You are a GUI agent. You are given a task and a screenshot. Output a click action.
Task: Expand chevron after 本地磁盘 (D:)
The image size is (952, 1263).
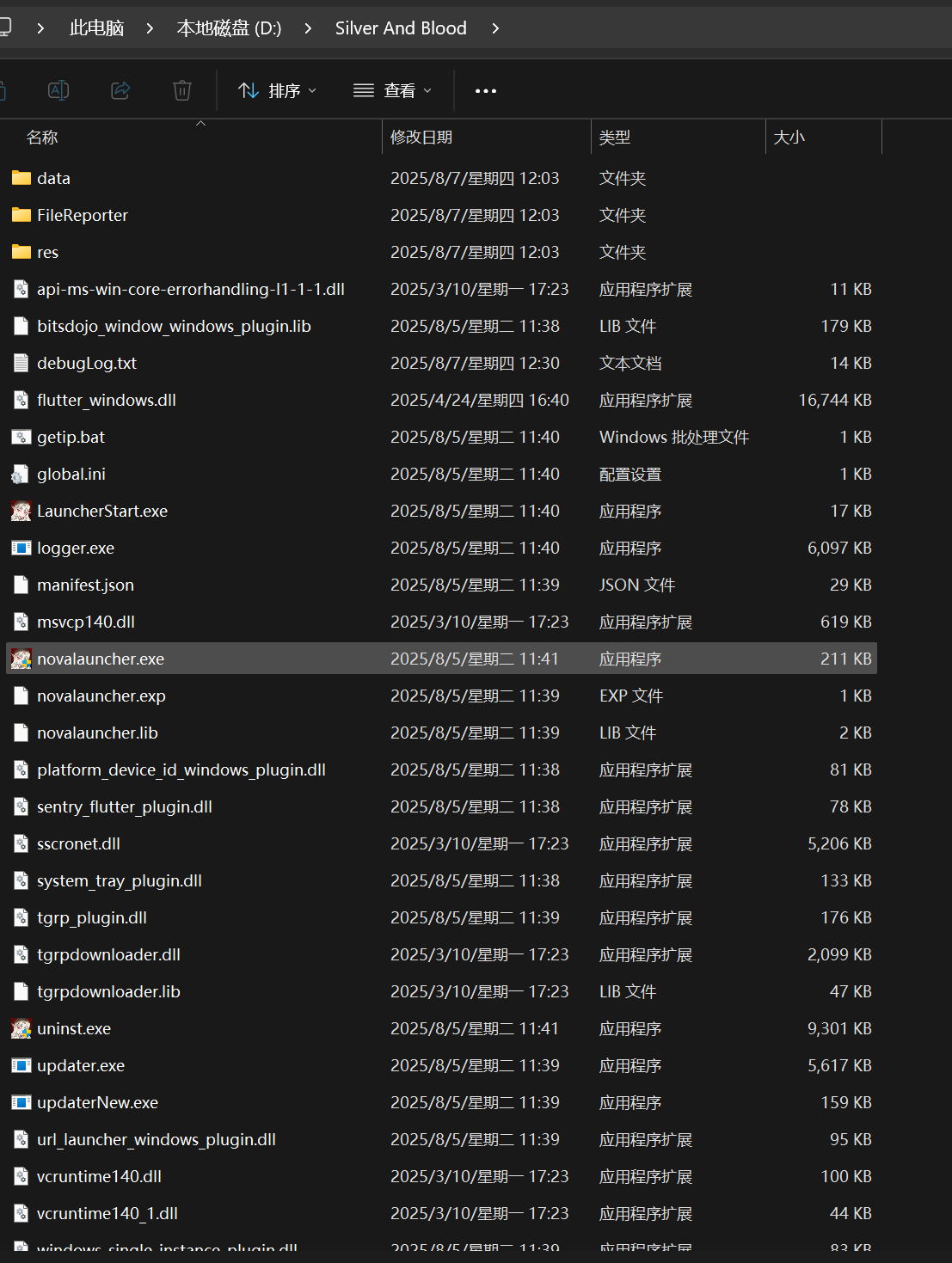tap(308, 28)
